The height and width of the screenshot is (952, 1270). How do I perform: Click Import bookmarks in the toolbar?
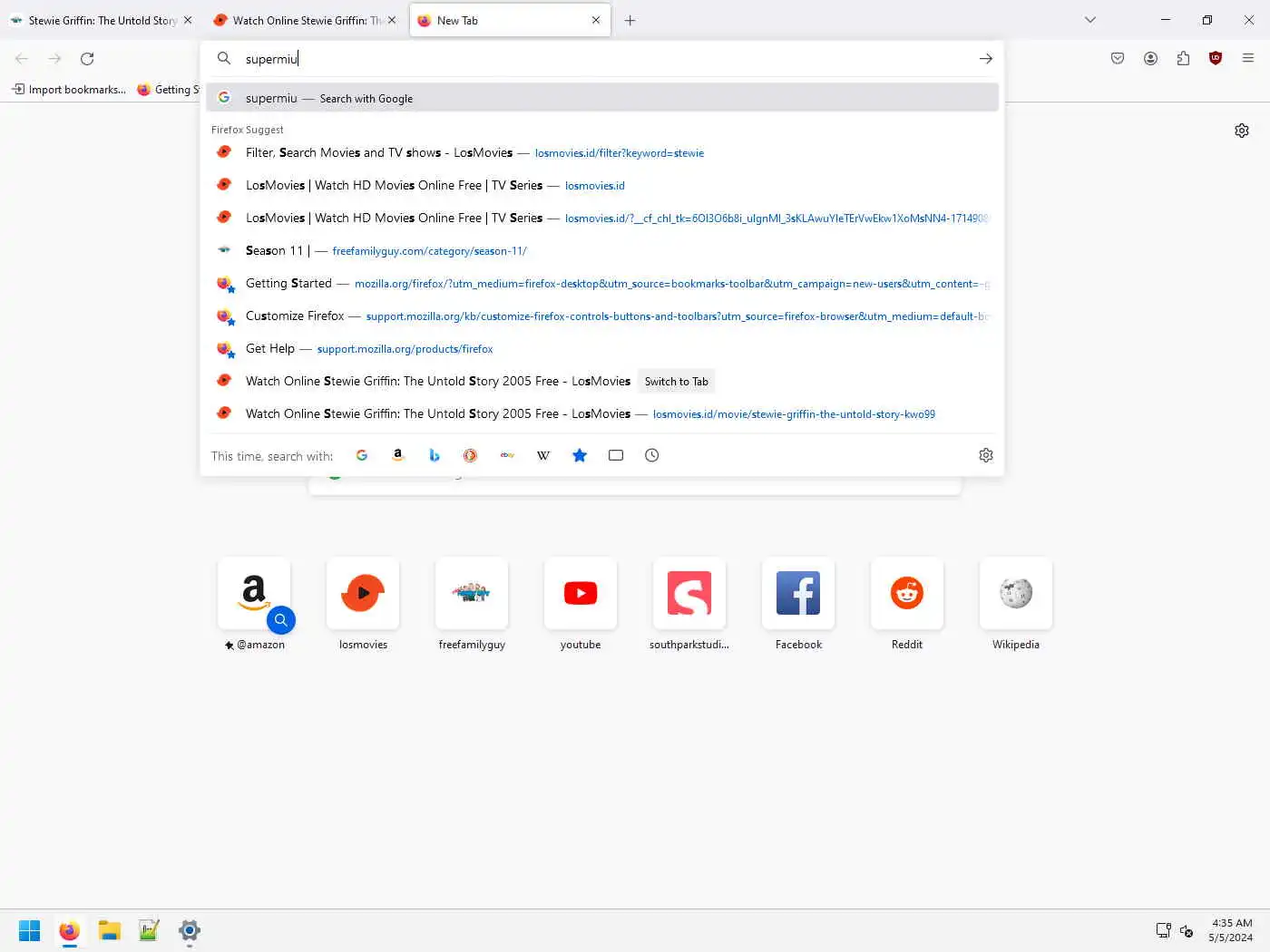(69, 89)
